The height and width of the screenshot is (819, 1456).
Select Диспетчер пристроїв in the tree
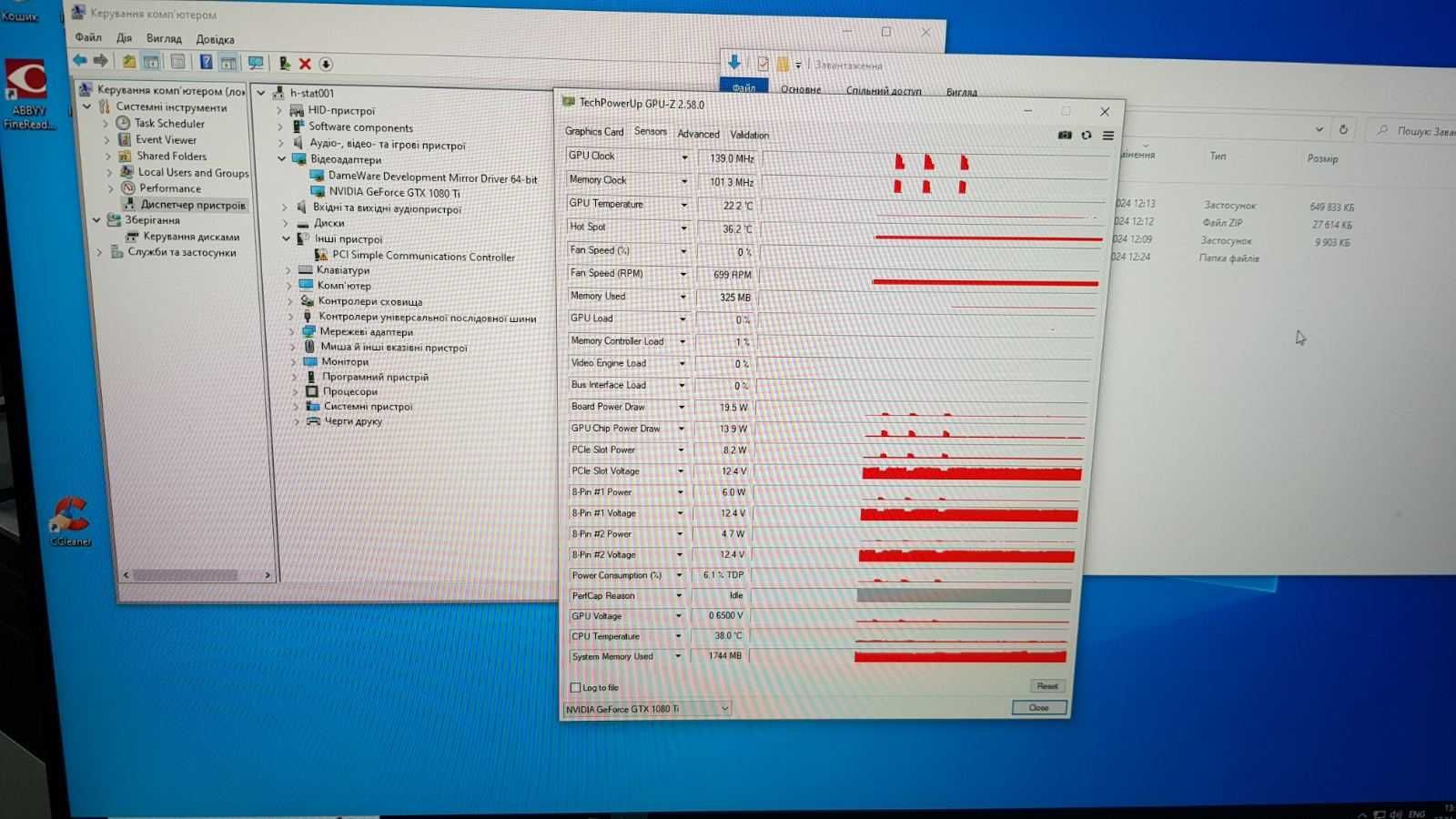[192, 205]
